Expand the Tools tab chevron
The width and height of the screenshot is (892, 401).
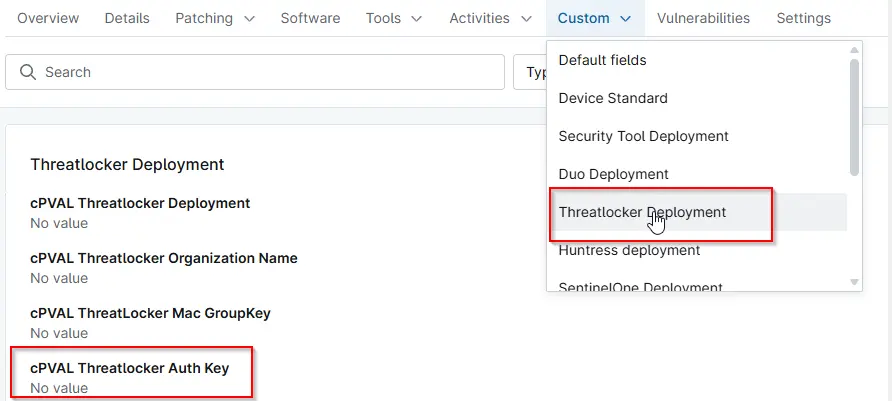416,19
